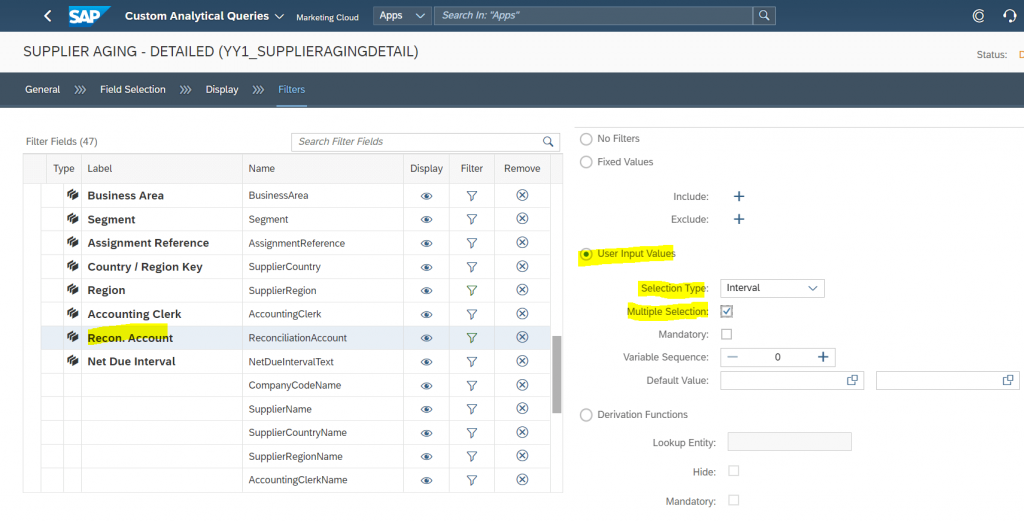Screen dimensions: 1024x521
Task: Go back using the header arrow
Action: 48,16
